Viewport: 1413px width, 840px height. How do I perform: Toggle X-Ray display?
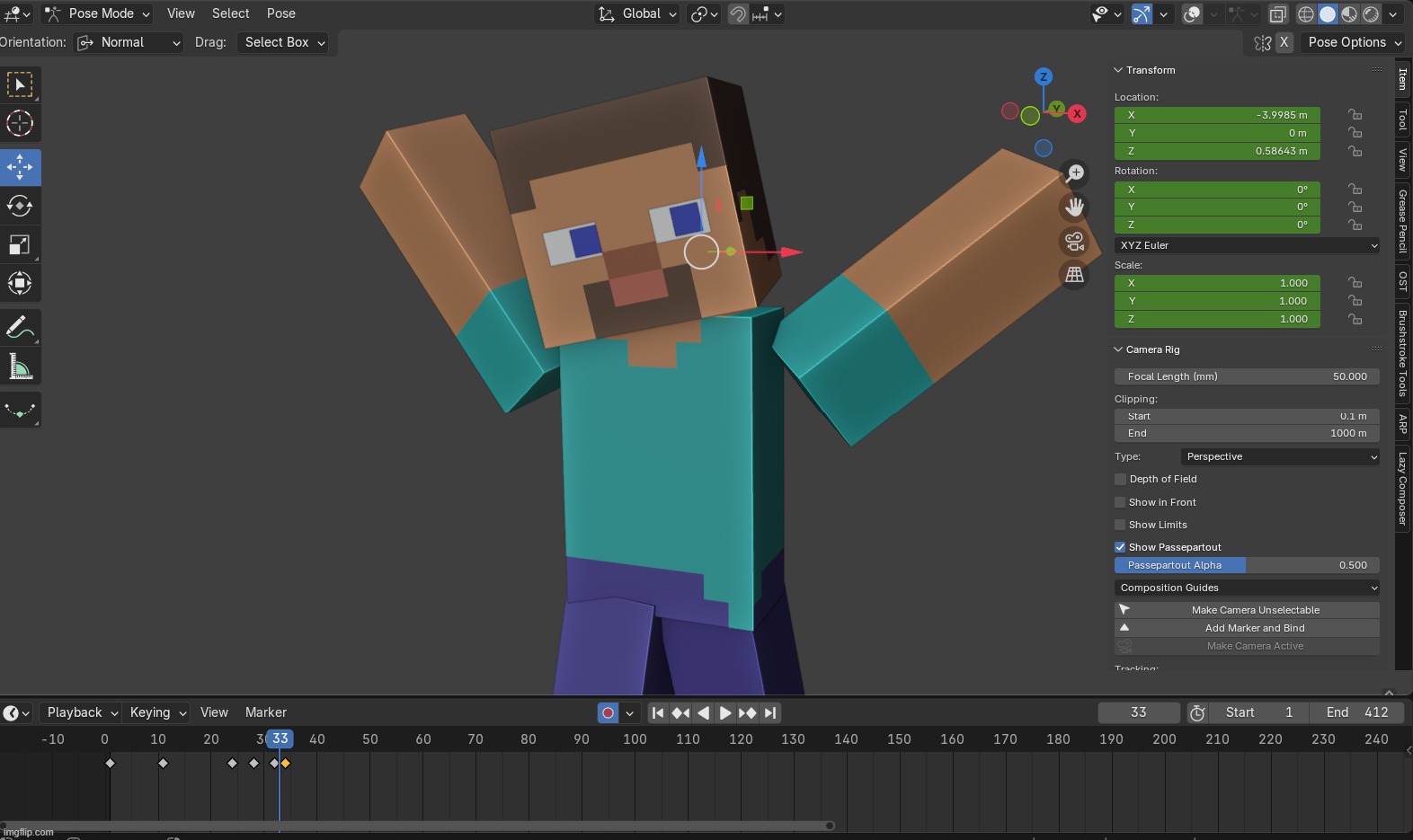pos(1278,13)
